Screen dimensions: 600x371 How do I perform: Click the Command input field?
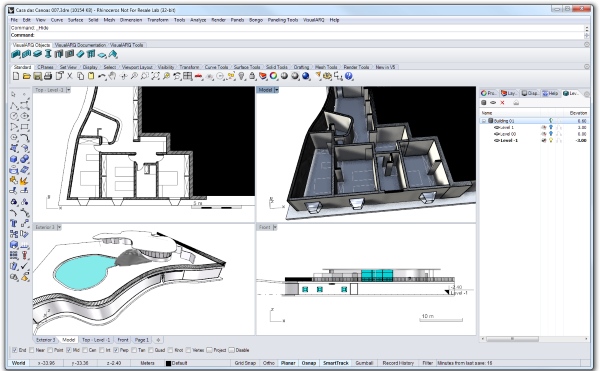pos(297,35)
